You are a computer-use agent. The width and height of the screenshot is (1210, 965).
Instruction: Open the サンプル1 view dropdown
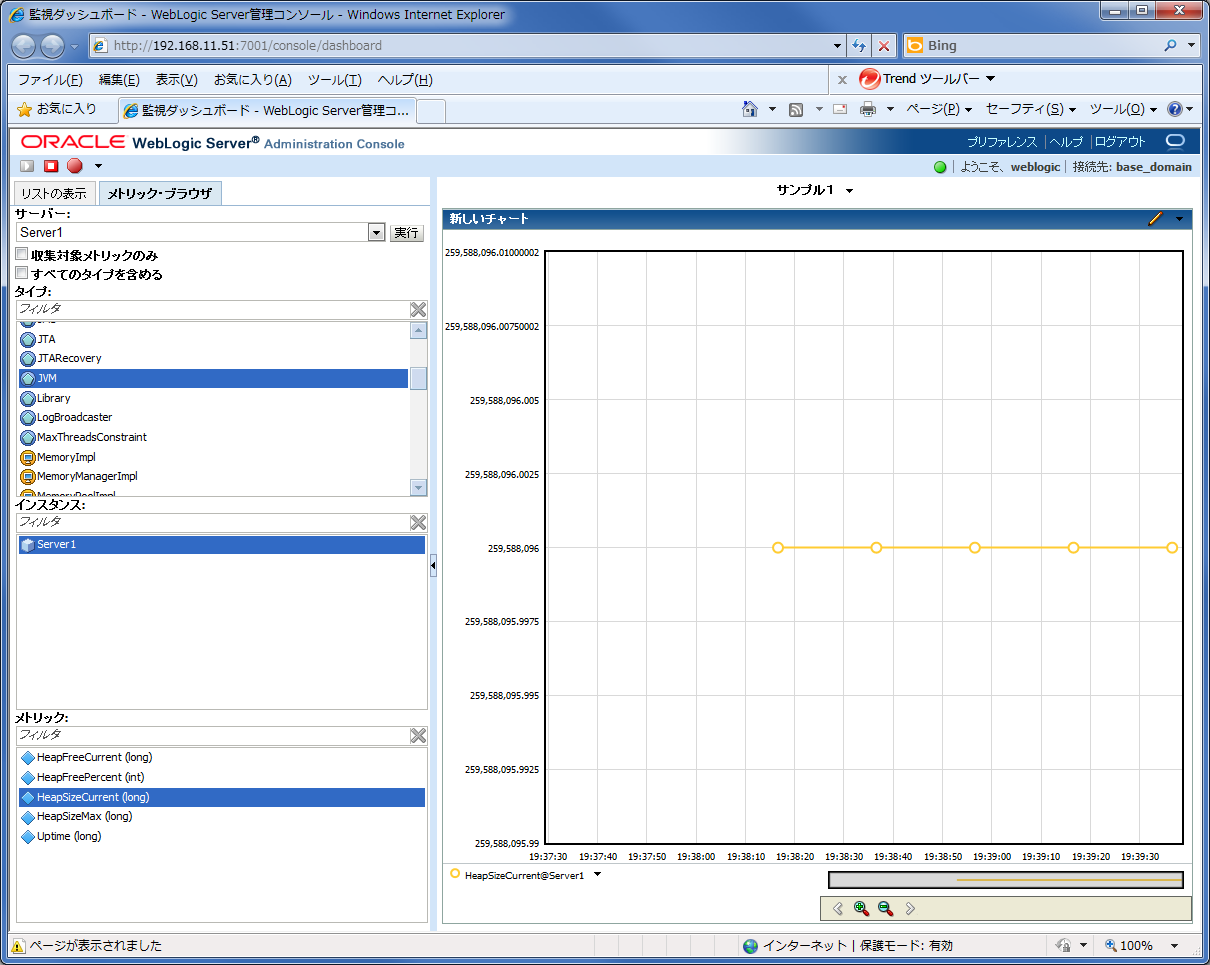click(x=849, y=191)
